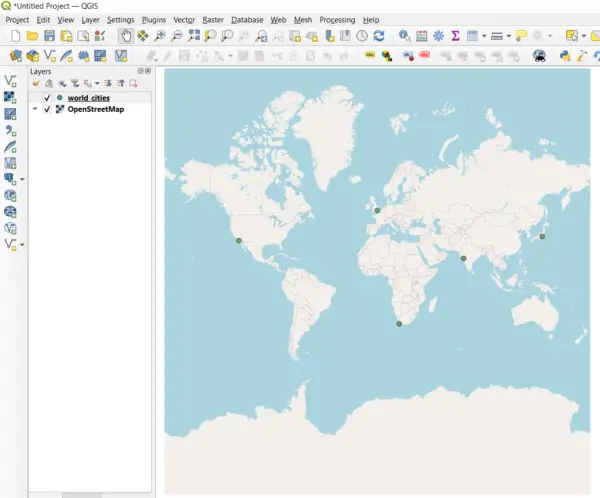
Task: Open the Processing menu
Action: 337,20
